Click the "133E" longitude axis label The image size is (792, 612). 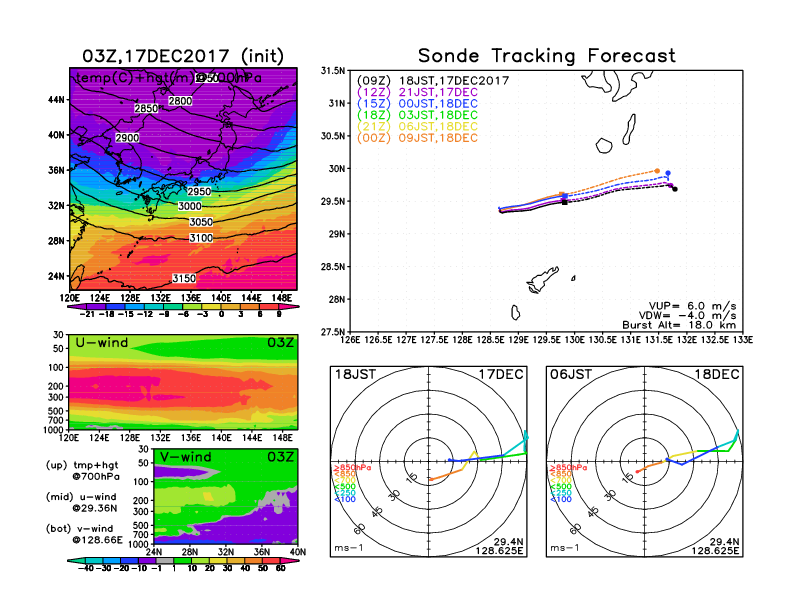pyautogui.click(x=743, y=340)
